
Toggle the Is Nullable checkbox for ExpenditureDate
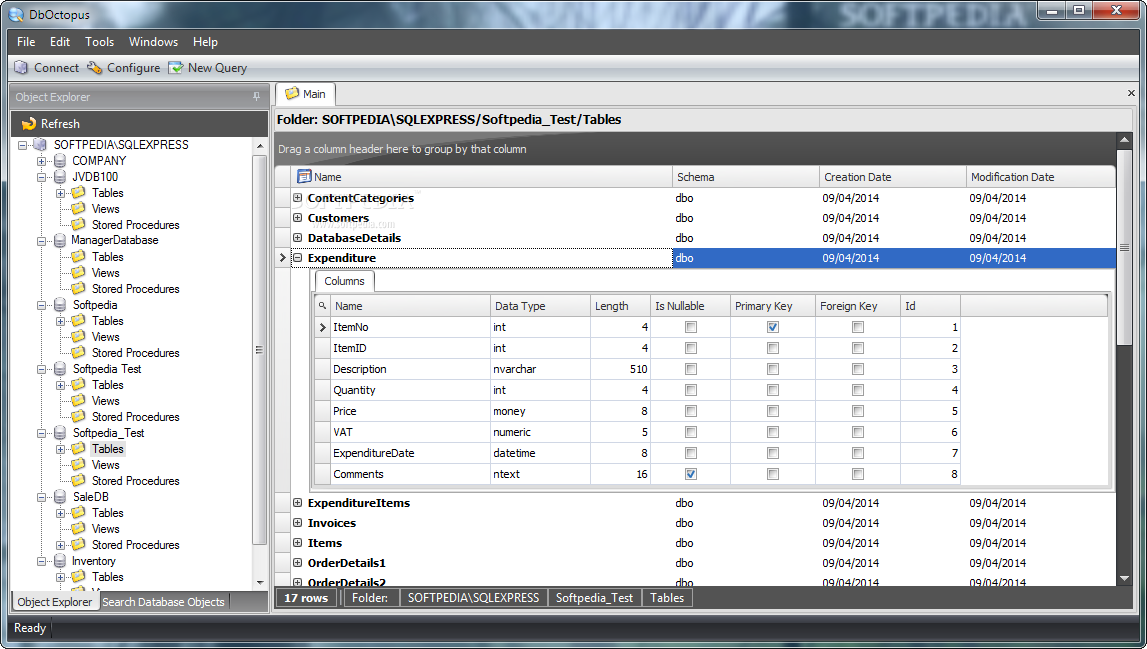(x=691, y=454)
